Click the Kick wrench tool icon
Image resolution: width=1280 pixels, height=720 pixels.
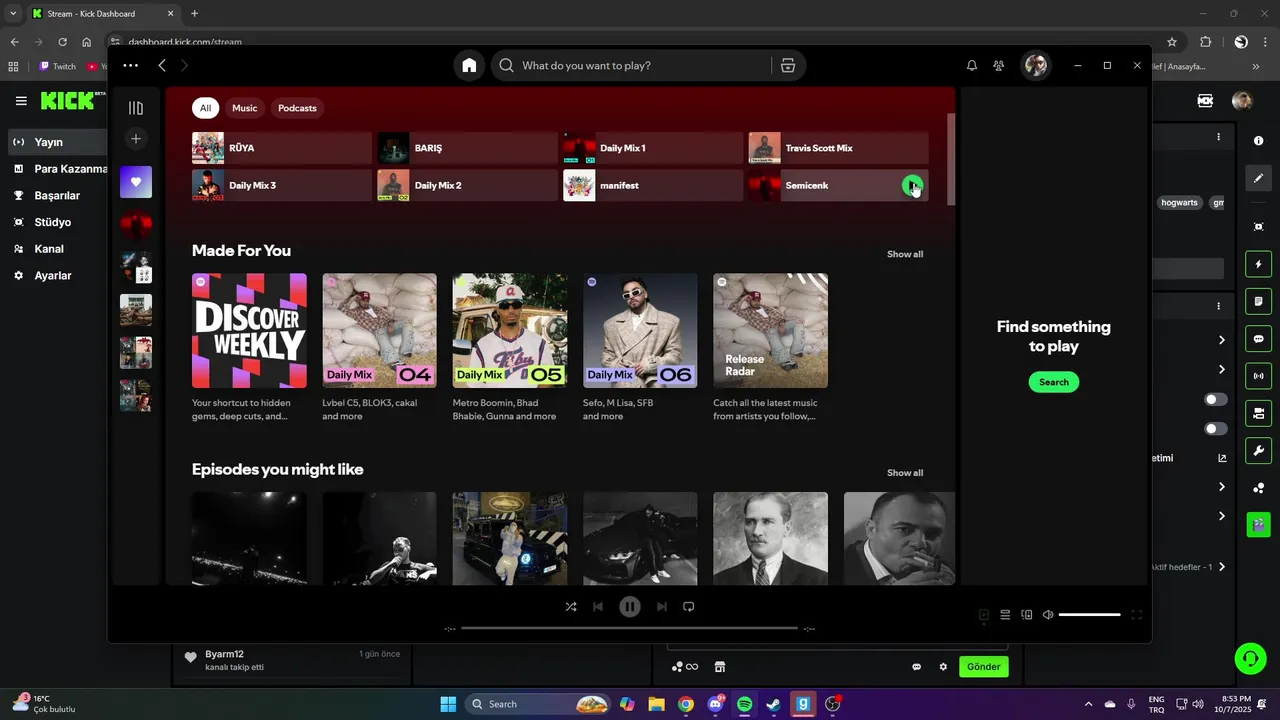[1259, 450]
